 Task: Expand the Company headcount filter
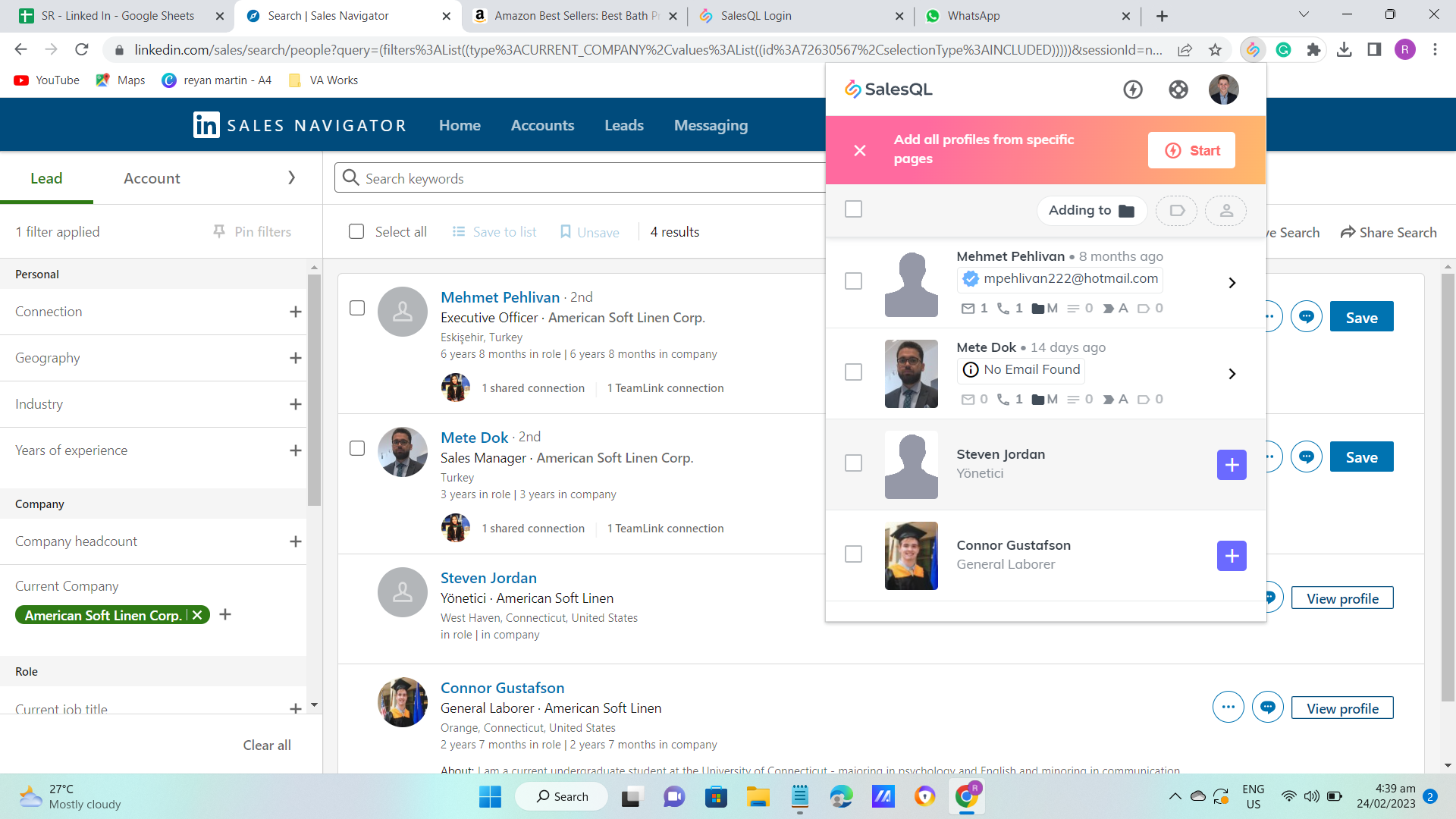click(295, 541)
